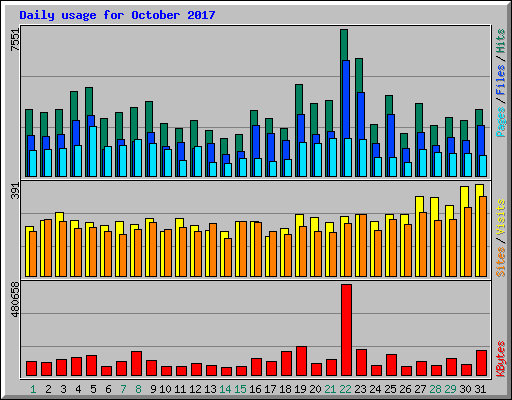Click green weekend day label '22'

click(x=345, y=389)
